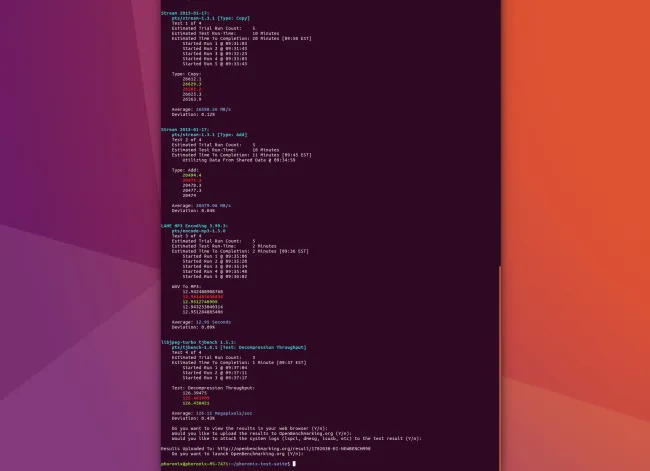The image size is (650, 471).
Task: Open the openbenchmarking.org result URL
Action: click(294, 449)
